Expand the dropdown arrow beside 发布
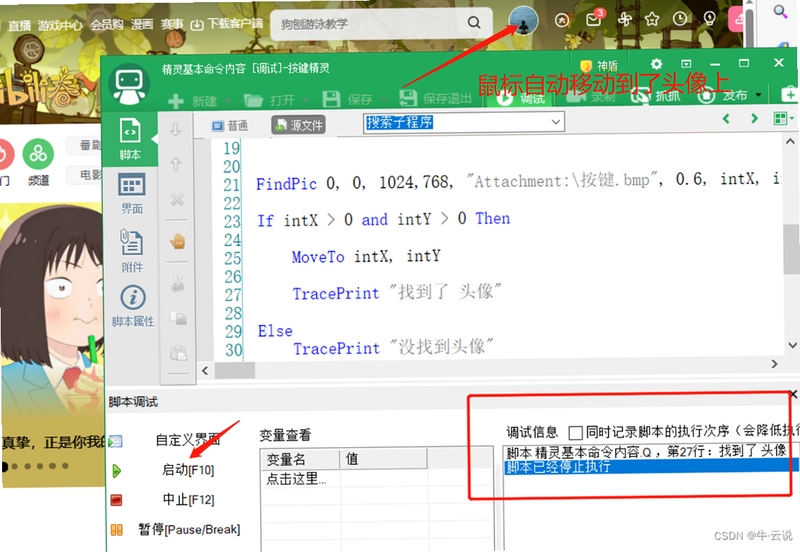The height and width of the screenshot is (552, 800). [x=758, y=95]
